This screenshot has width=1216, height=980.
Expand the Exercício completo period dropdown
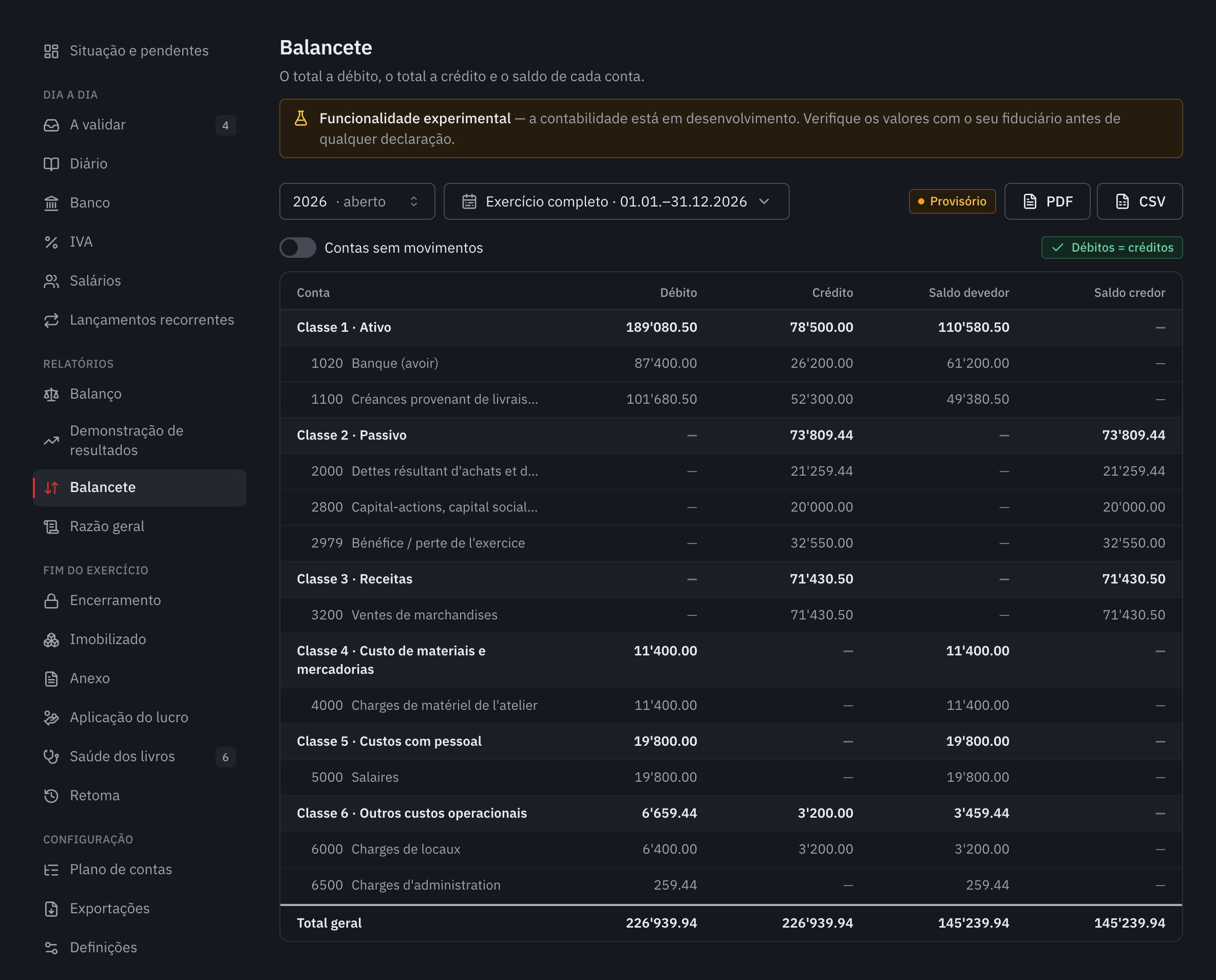(616, 201)
